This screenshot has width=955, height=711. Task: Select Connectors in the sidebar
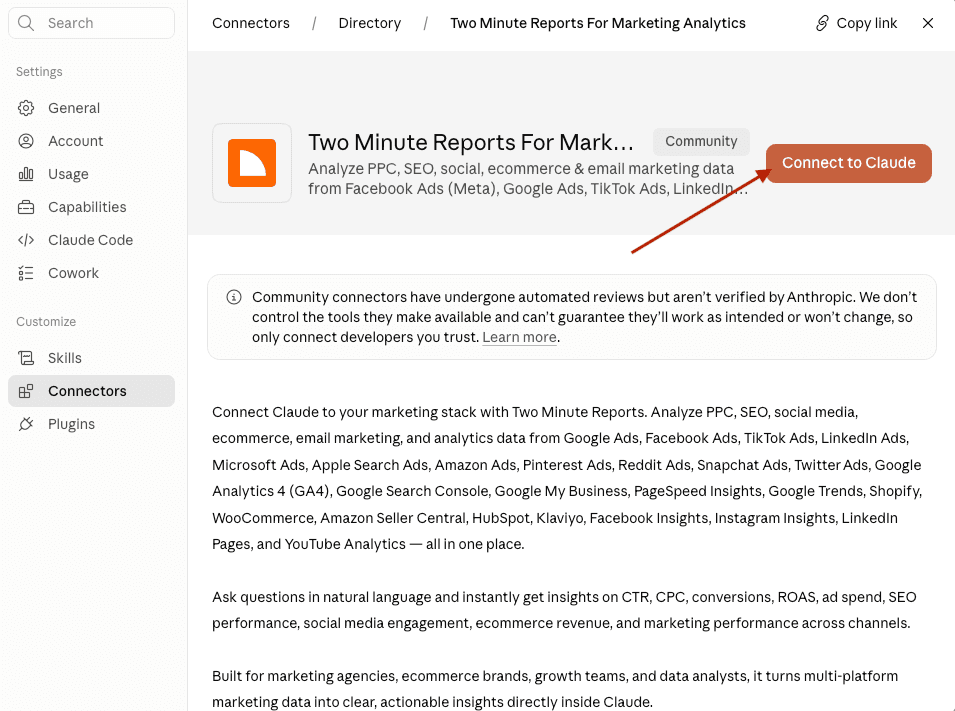click(91, 391)
